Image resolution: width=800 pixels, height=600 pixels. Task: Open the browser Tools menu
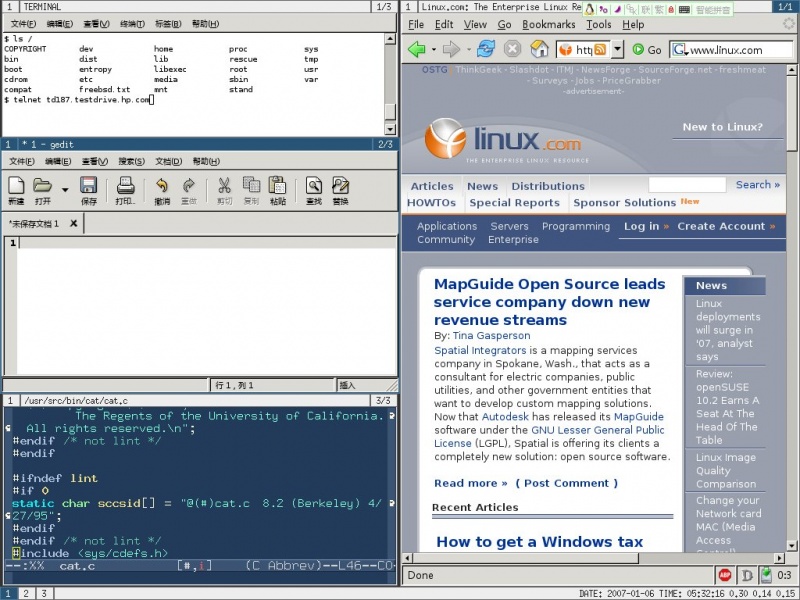[x=598, y=24]
